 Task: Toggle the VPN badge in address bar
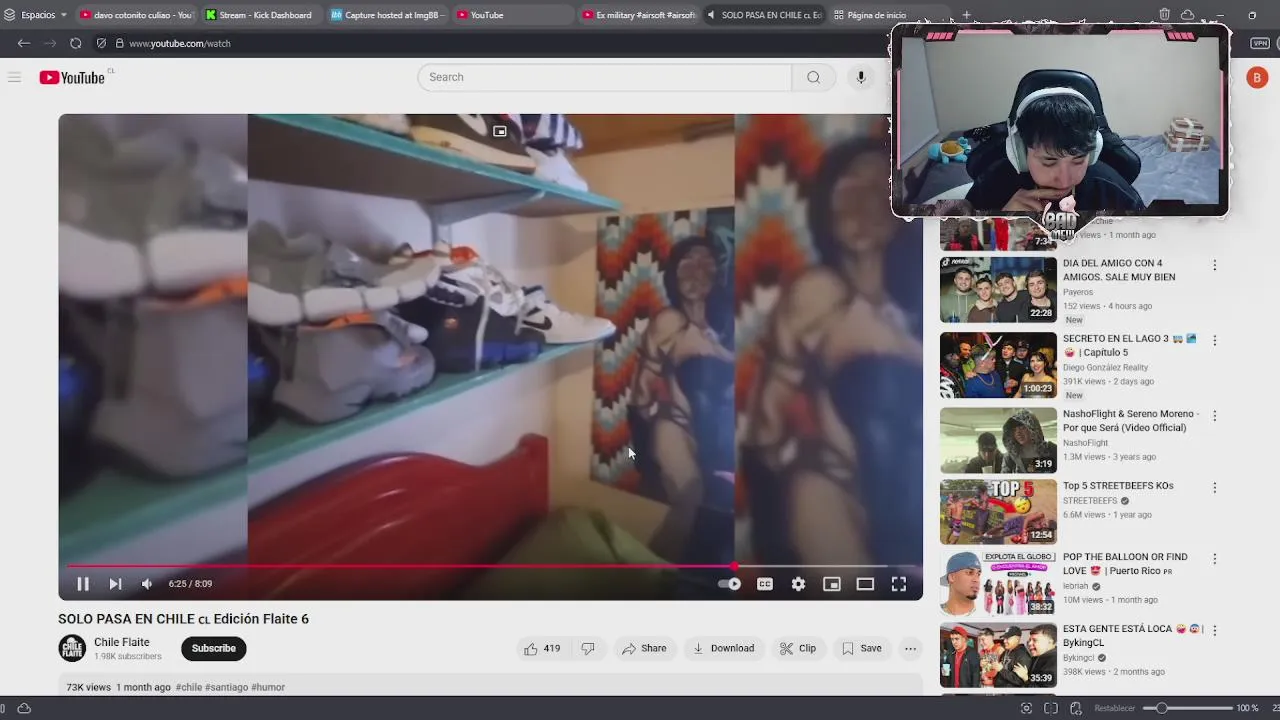coord(1260,43)
